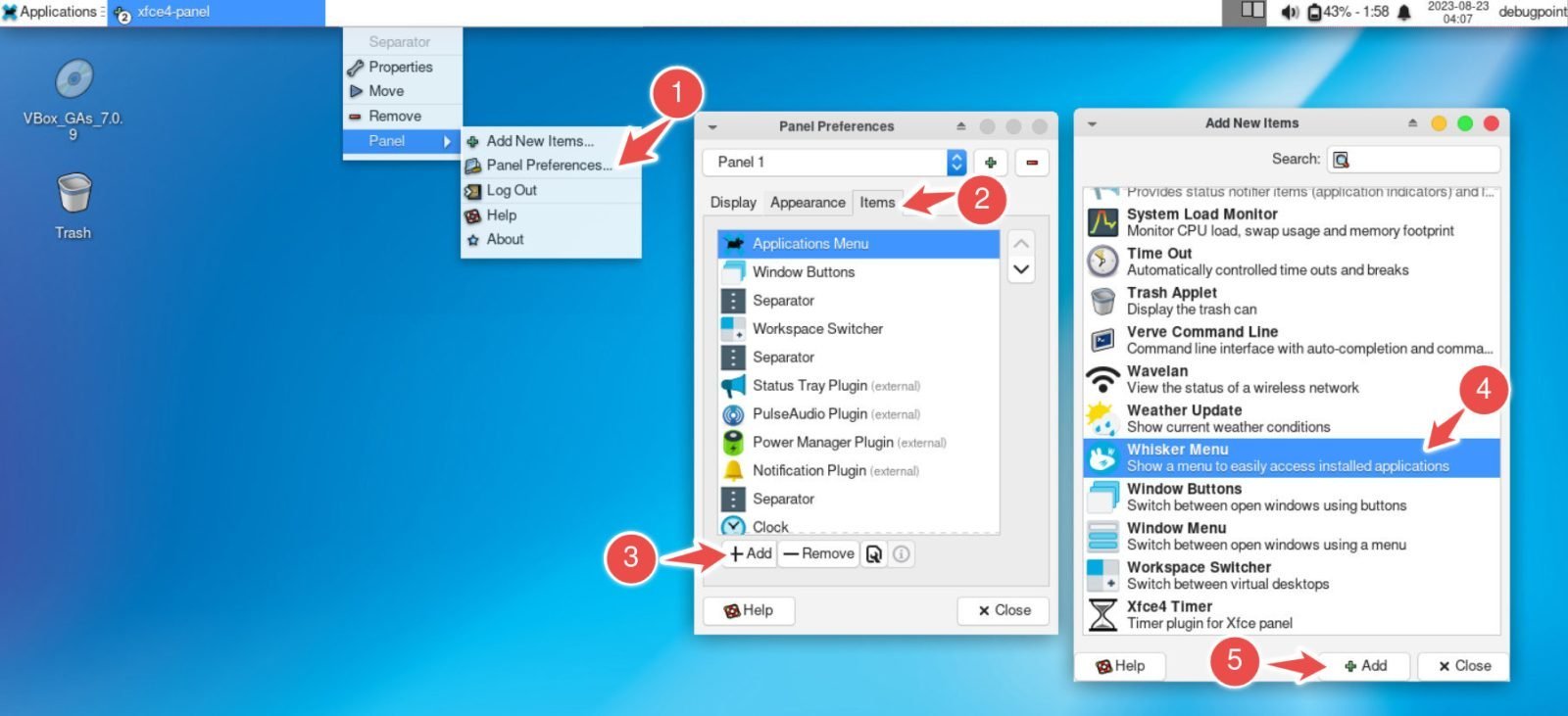1568x716 pixels.
Task: Click green plus add-panel button
Action: click(991, 163)
